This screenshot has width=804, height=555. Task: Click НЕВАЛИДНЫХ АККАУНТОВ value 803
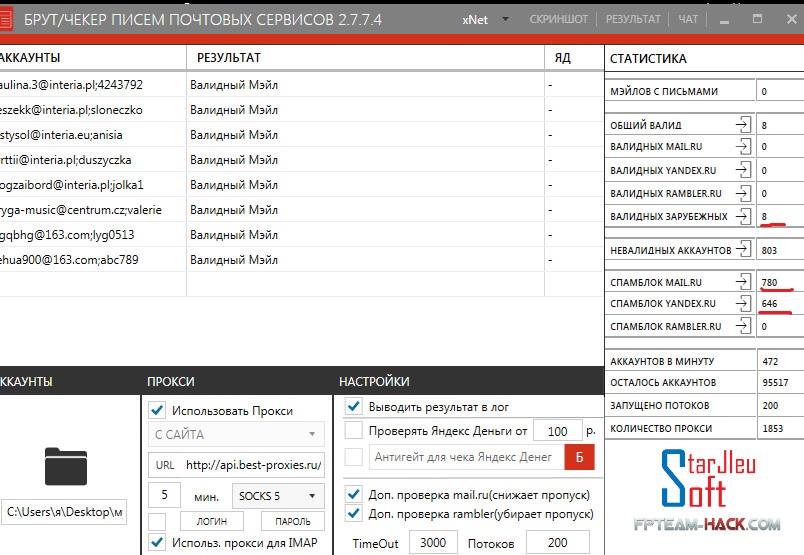tap(769, 250)
